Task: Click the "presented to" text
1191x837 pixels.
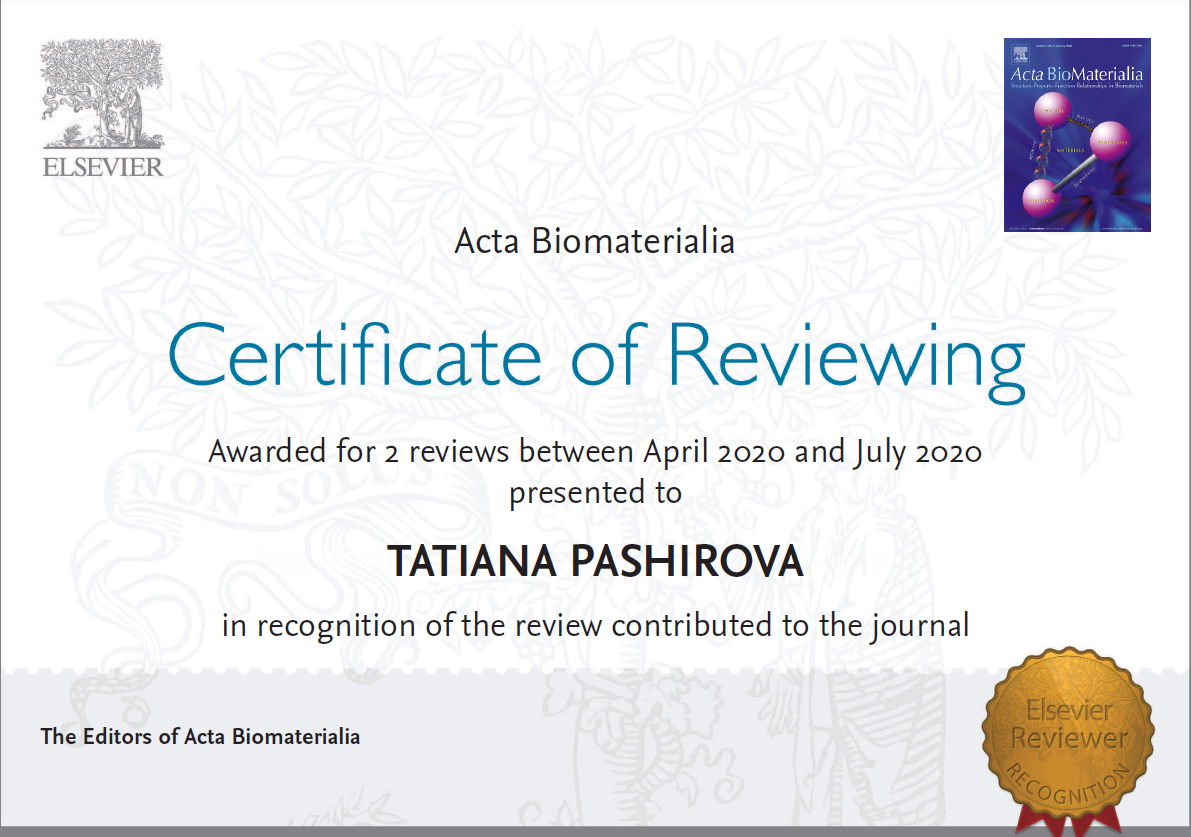Action: (596, 494)
